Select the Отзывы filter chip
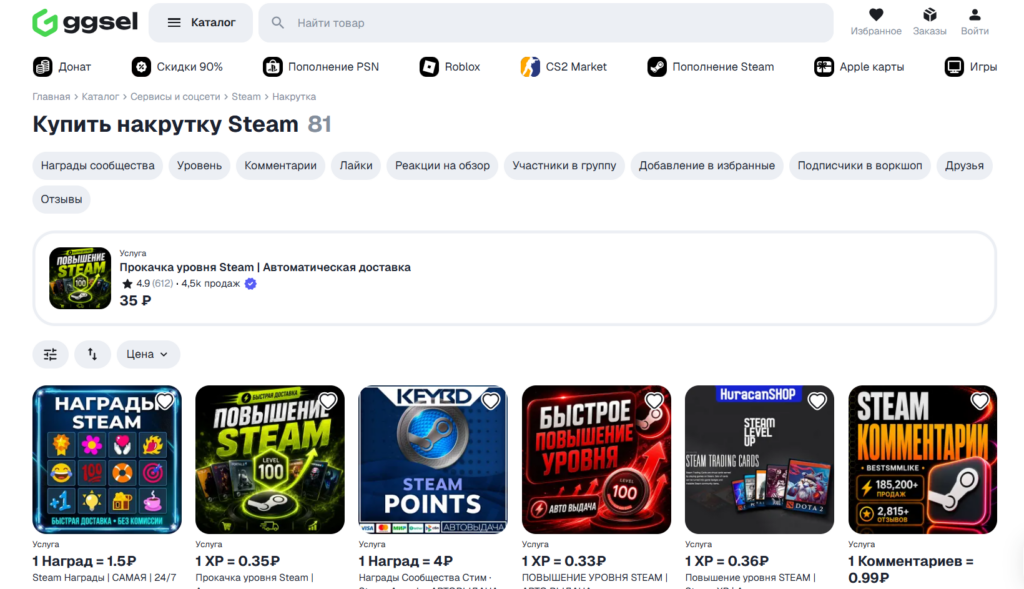 point(61,199)
